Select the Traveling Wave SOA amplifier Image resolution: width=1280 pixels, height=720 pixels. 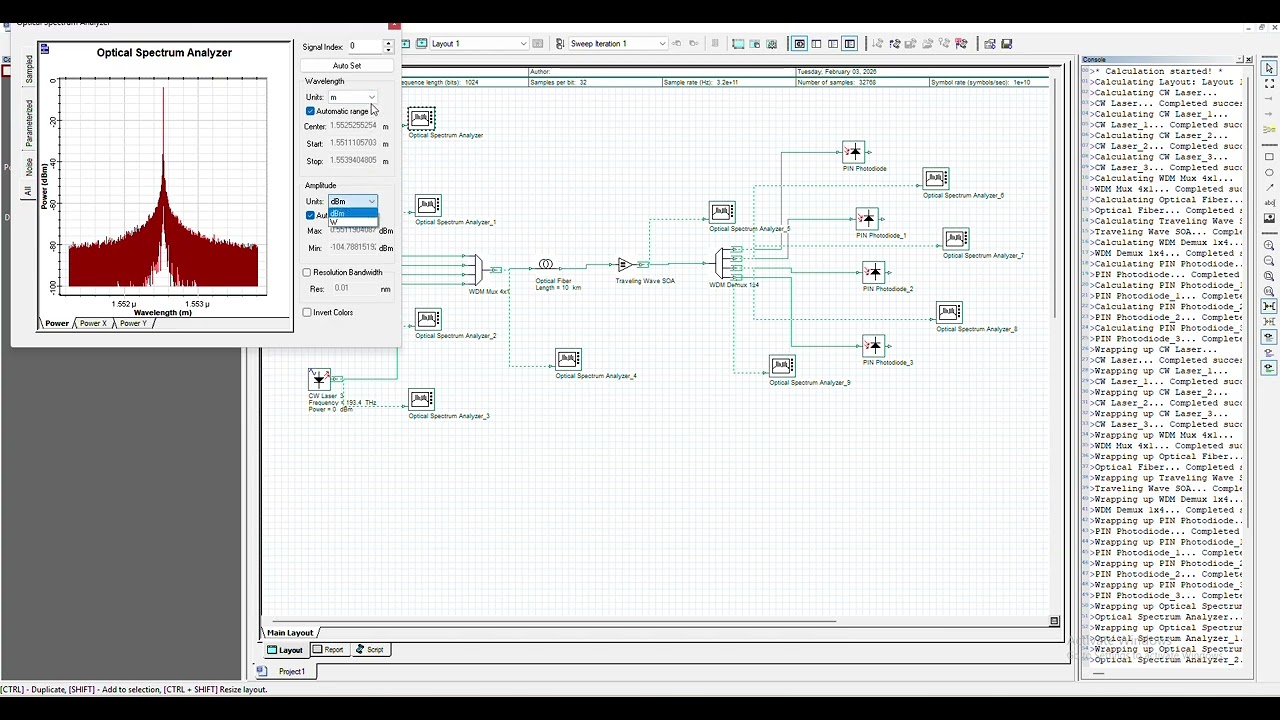[x=626, y=265]
